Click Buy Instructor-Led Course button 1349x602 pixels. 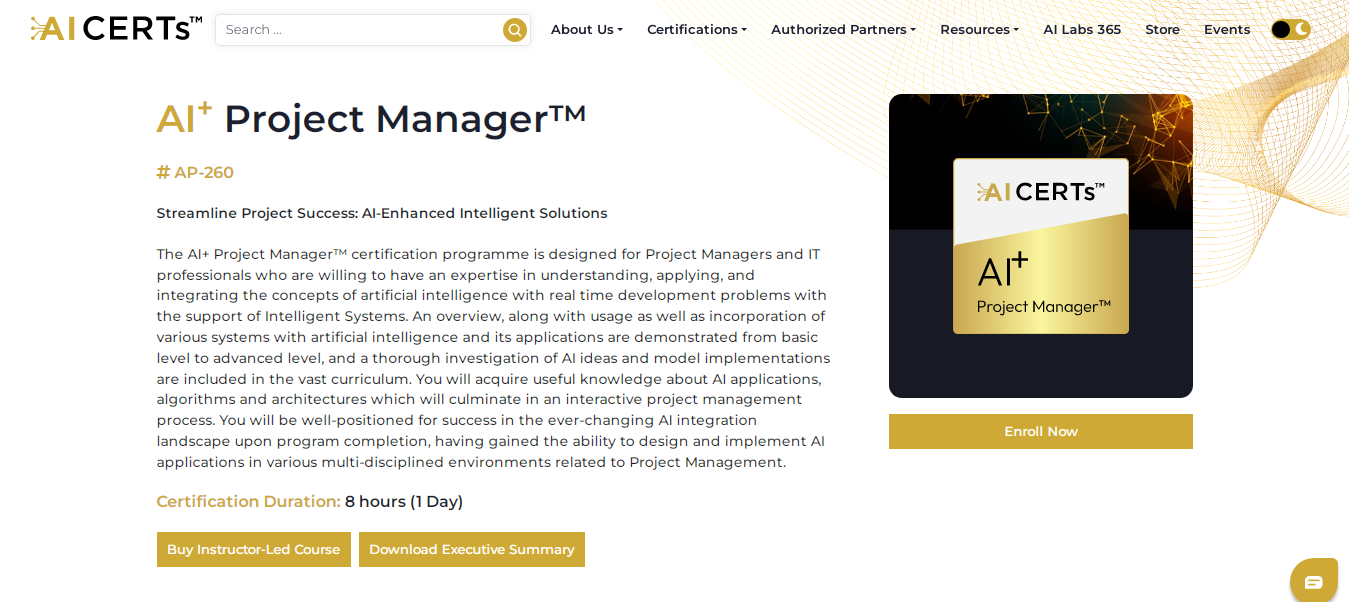[254, 549]
